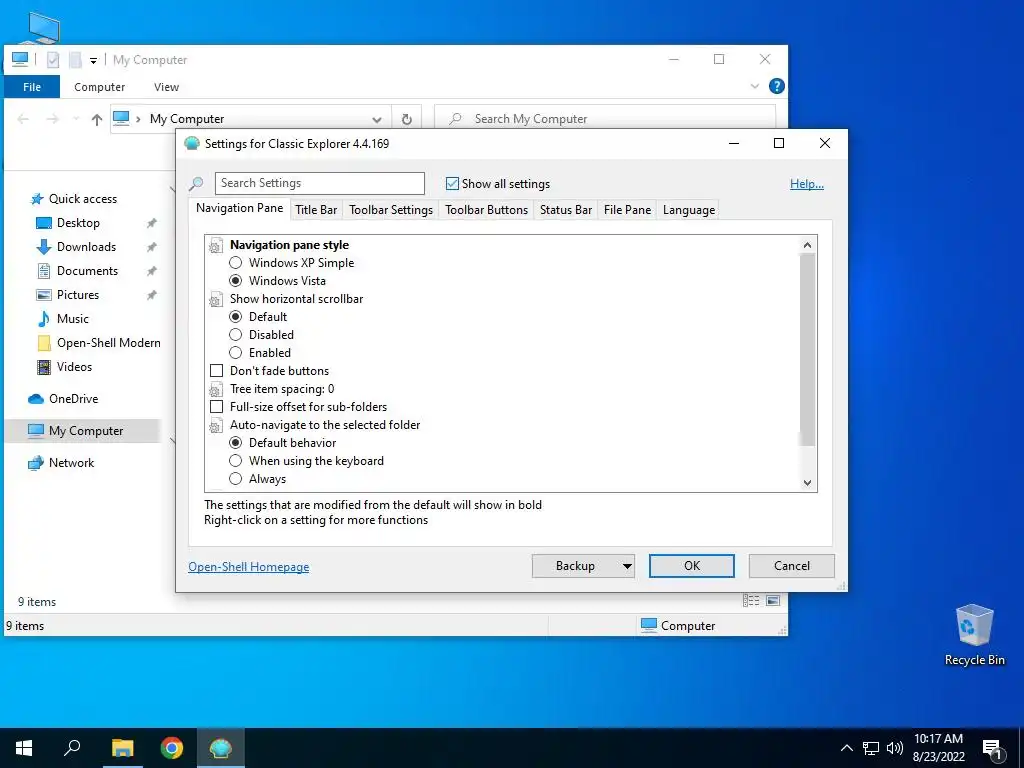Click the Cancel button
The height and width of the screenshot is (768, 1024).
tap(792, 566)
